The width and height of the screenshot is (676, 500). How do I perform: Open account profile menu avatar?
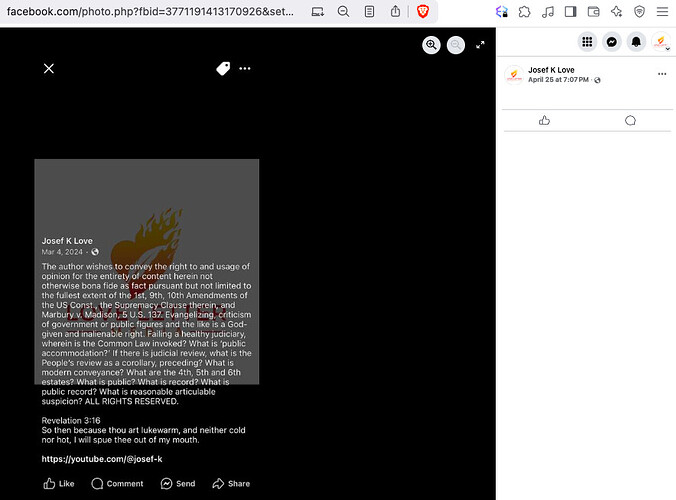coord(660,42)
